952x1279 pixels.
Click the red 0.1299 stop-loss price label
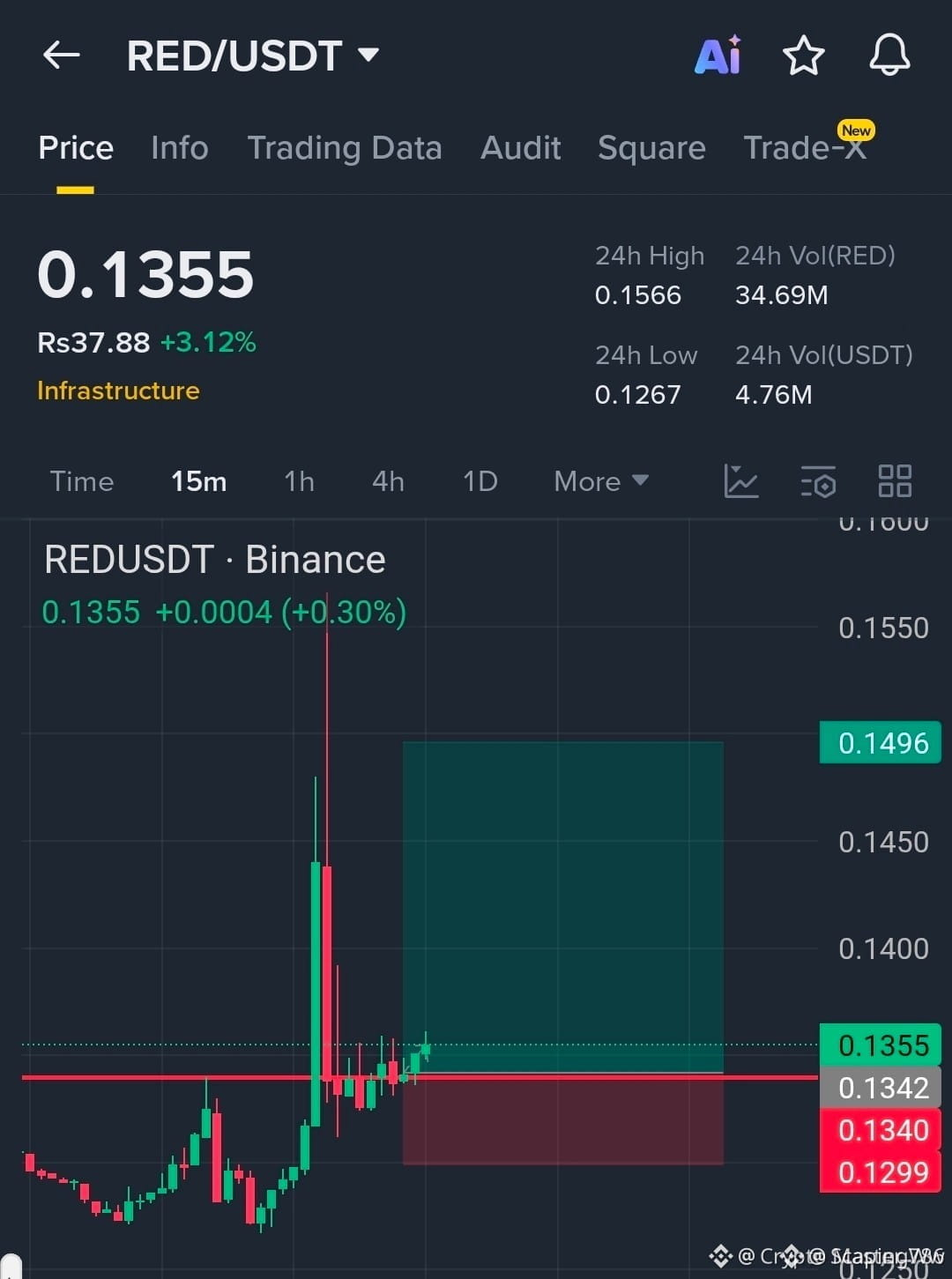tap(881, 1172)
